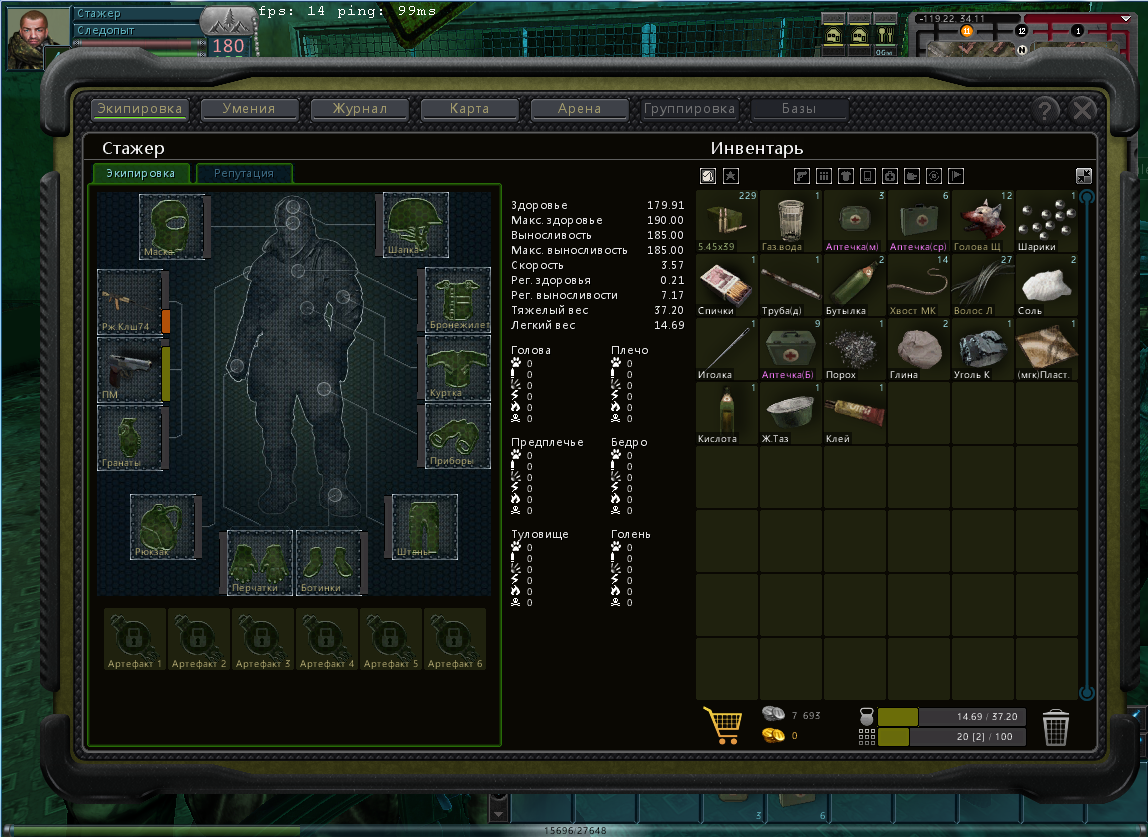1148x837 pixels.
Task: Click the ПМ pistol slot
Action: 130,370
